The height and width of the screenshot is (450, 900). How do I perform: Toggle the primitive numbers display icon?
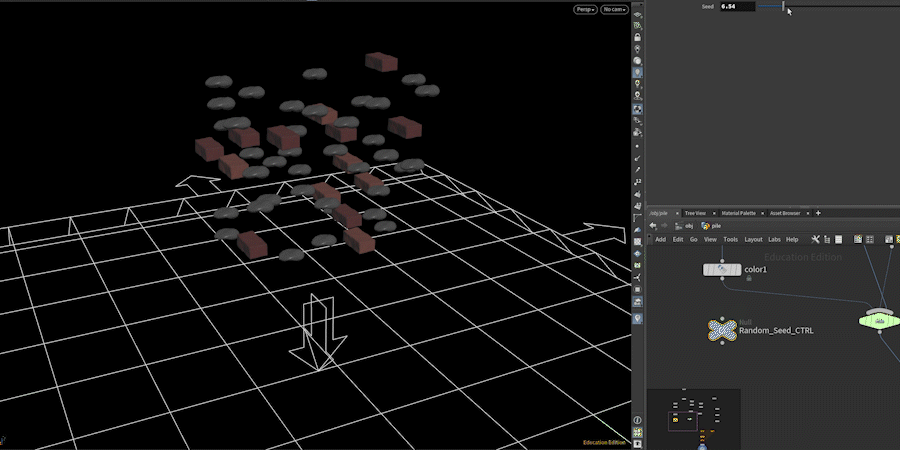click(x=638, y=206)
